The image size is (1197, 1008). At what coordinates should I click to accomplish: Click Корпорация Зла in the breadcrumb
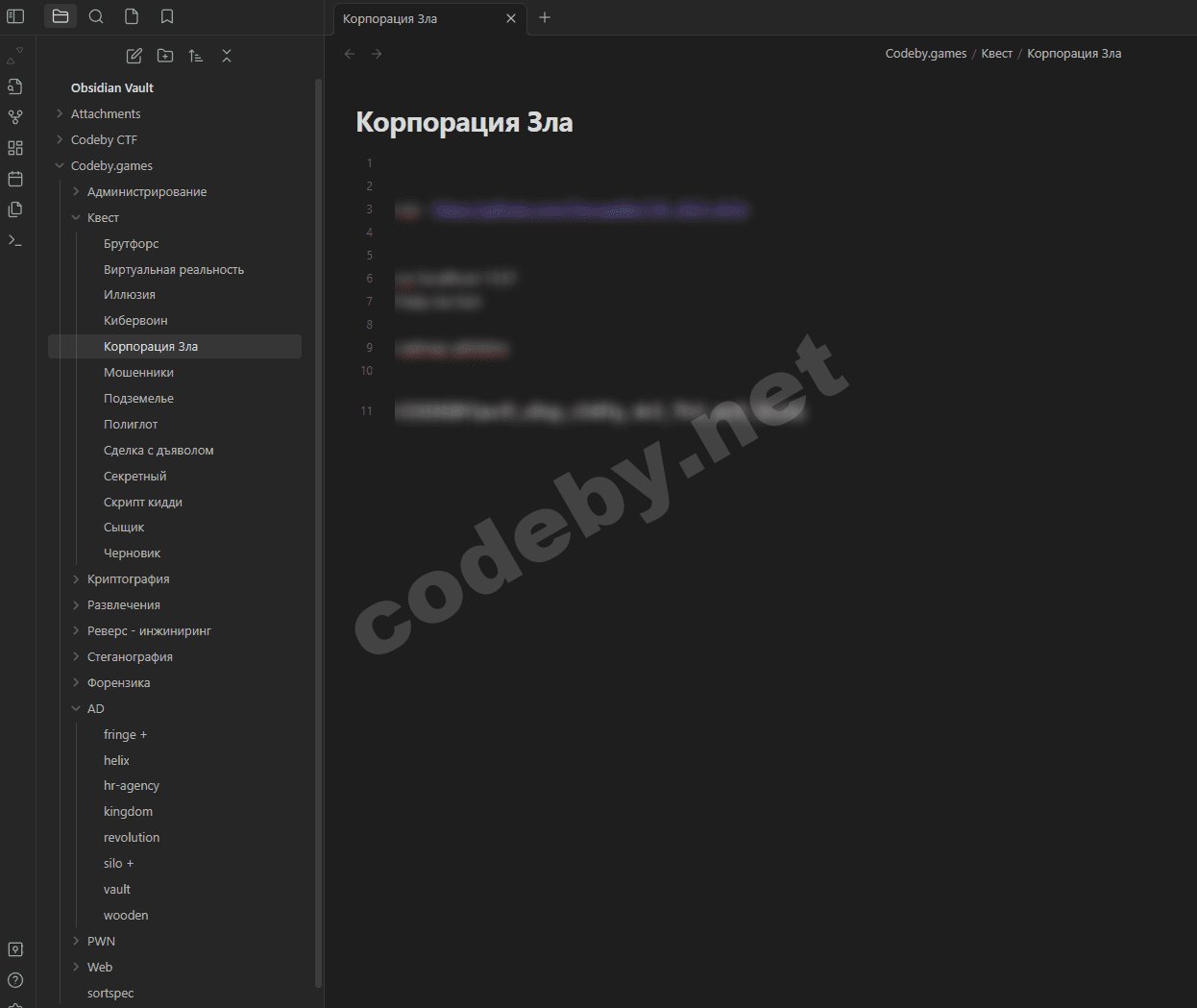coord(1074,54)
